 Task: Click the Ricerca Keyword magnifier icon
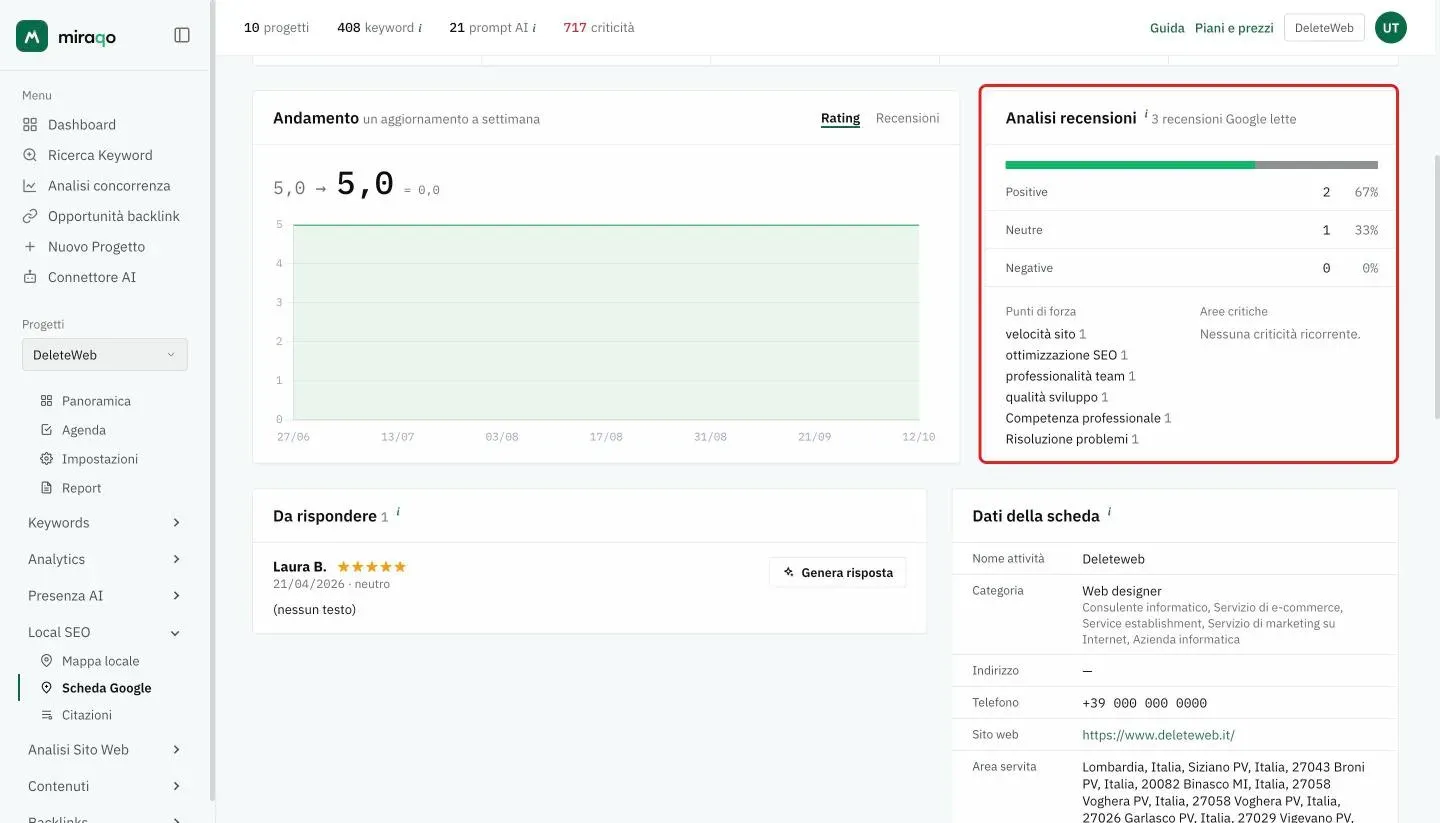click(30, 155)
